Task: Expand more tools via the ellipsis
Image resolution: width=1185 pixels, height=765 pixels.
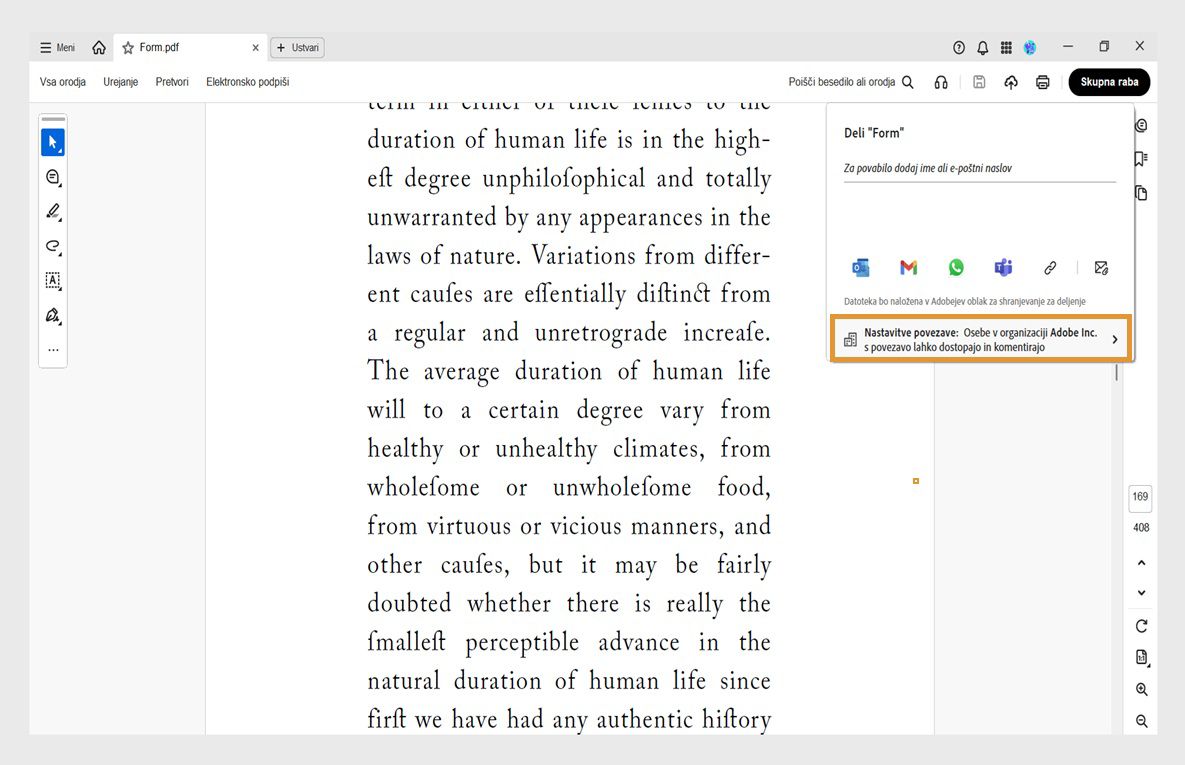Action: click(53, 350)
